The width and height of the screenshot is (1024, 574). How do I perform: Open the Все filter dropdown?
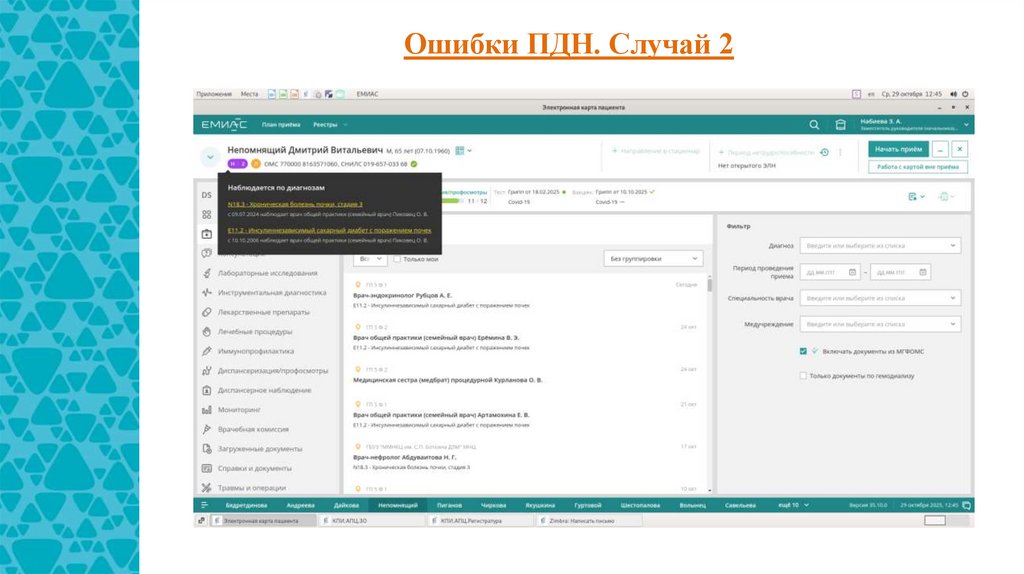pos(371,259)
